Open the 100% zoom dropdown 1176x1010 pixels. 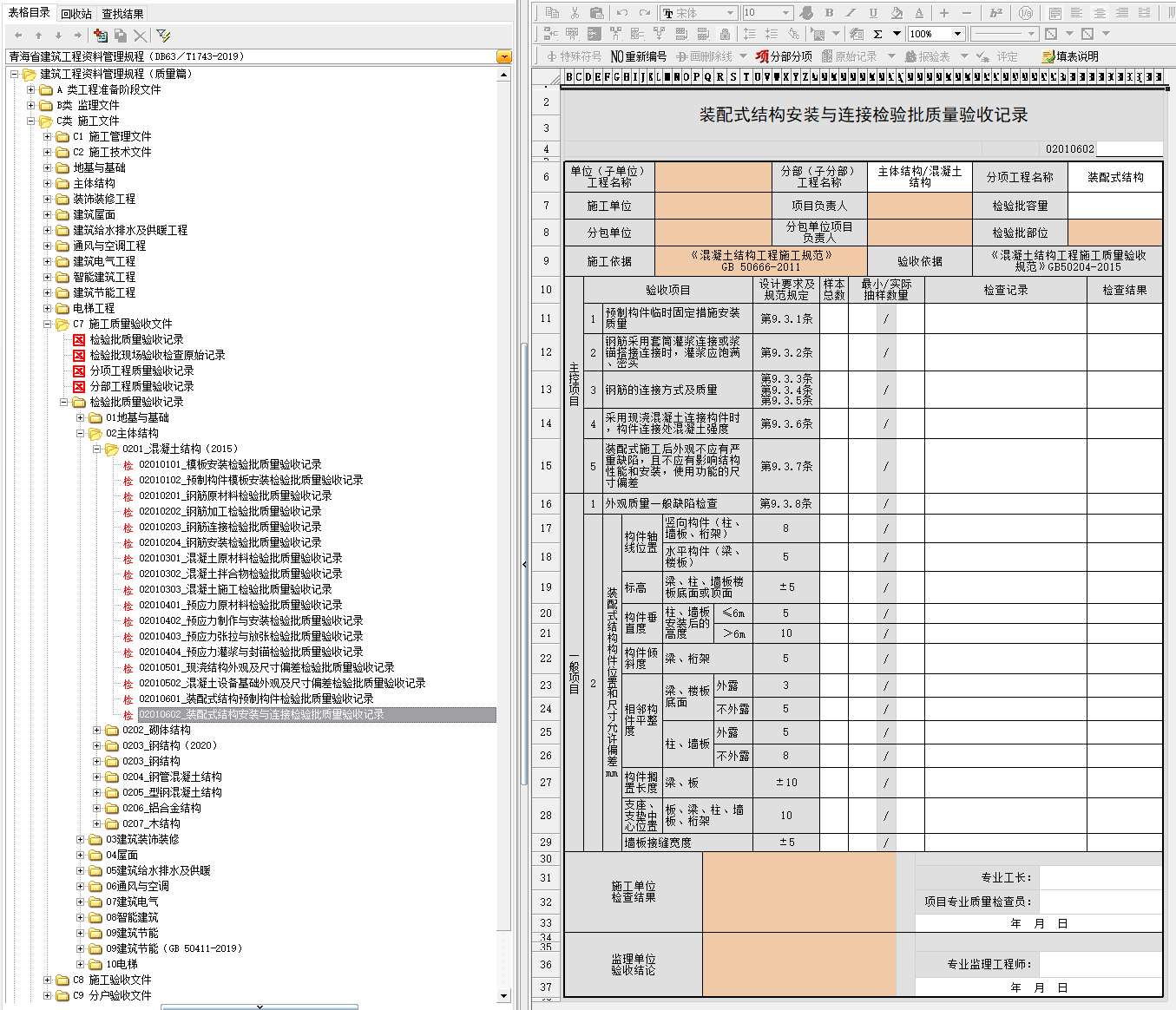[x=957, y=34]
